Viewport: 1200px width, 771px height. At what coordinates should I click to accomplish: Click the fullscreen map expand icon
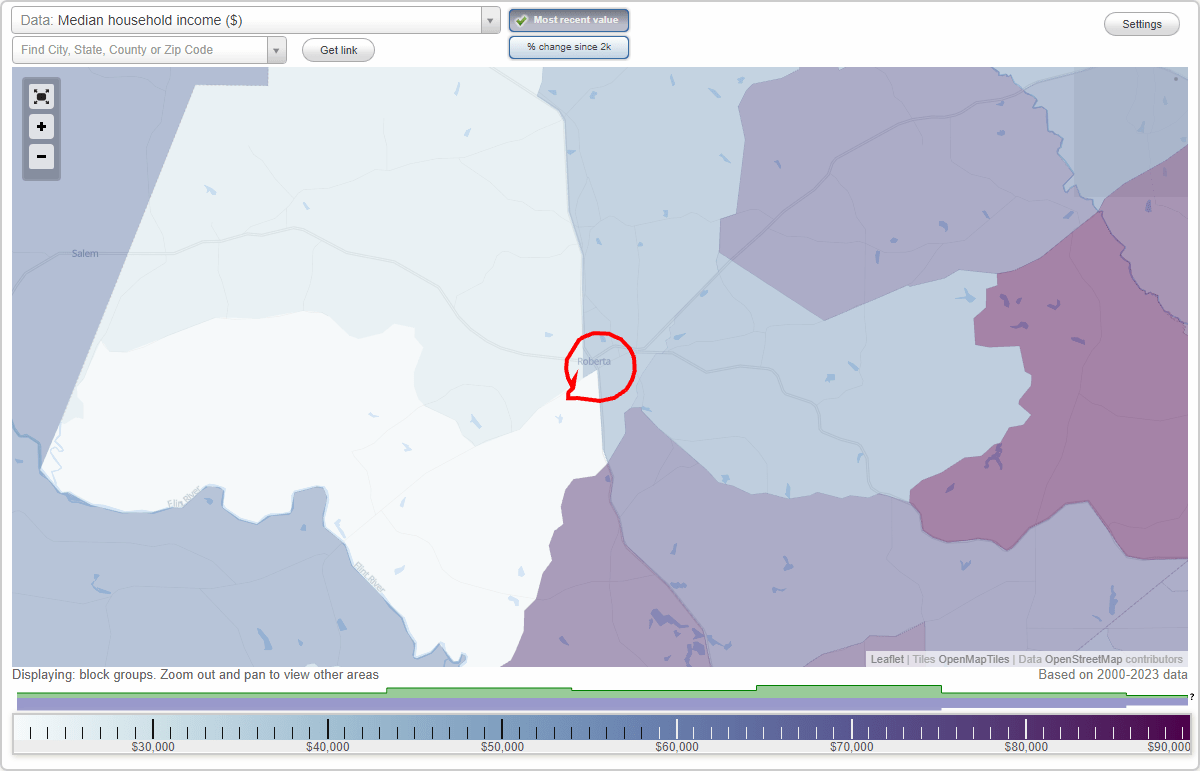click(x=41, y=96)
